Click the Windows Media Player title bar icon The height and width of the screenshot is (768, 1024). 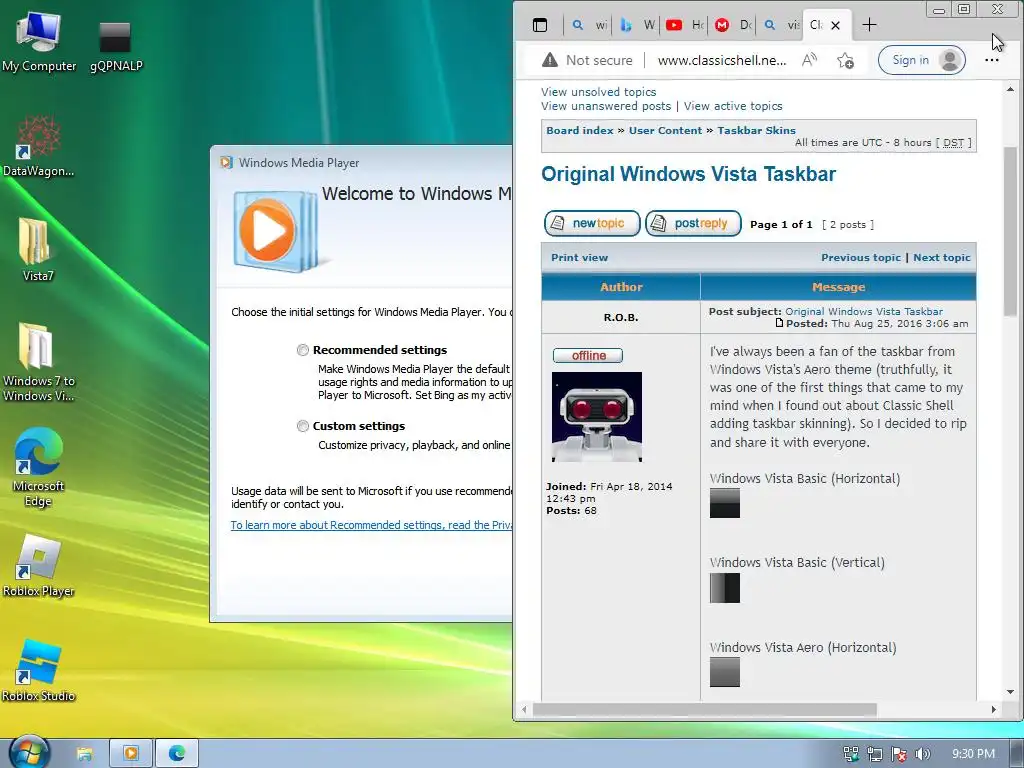pos(227,163)
